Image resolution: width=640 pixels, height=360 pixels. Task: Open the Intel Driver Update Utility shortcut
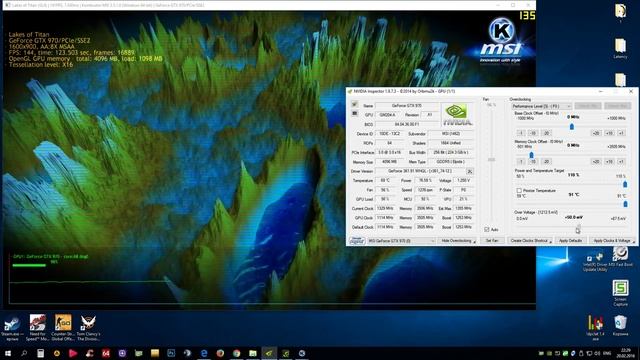pyautogui.click(x=595, y=262)
